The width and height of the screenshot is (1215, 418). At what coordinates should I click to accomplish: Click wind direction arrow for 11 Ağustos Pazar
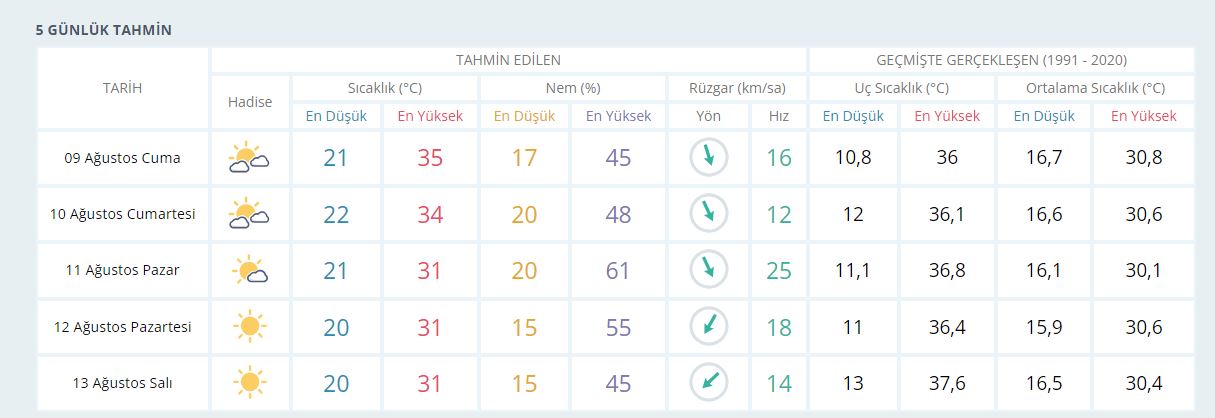[x=709, y=269]
